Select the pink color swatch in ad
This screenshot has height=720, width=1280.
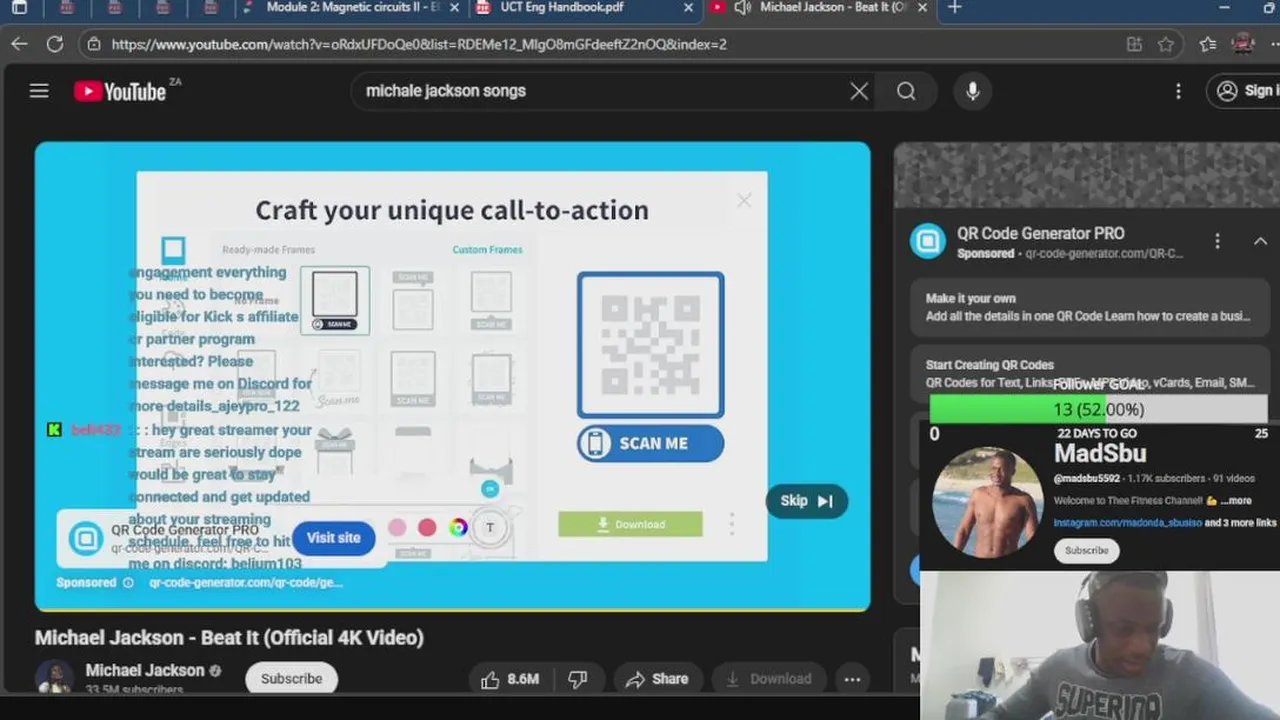pyautogui.click(x=397, y=527)
